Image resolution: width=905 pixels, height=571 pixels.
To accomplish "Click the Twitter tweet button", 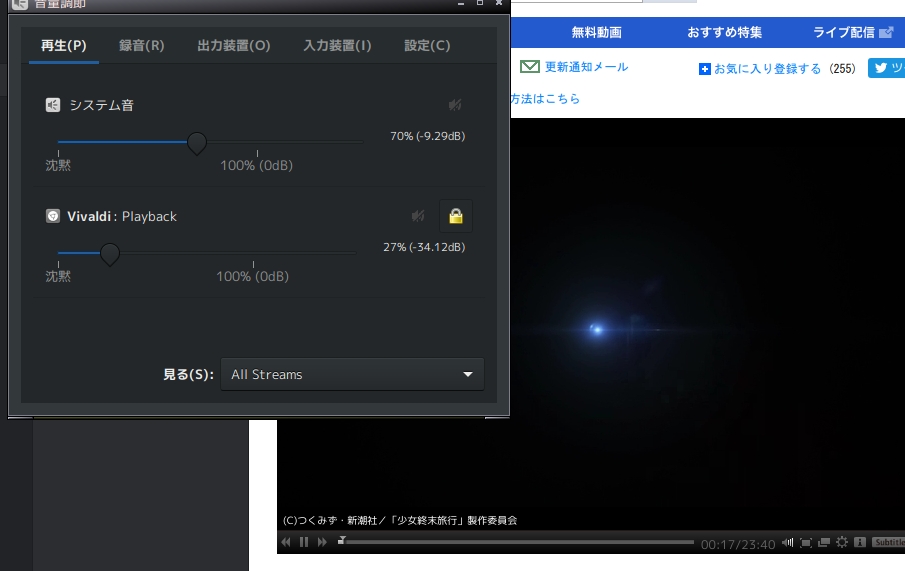I will 887,68.
